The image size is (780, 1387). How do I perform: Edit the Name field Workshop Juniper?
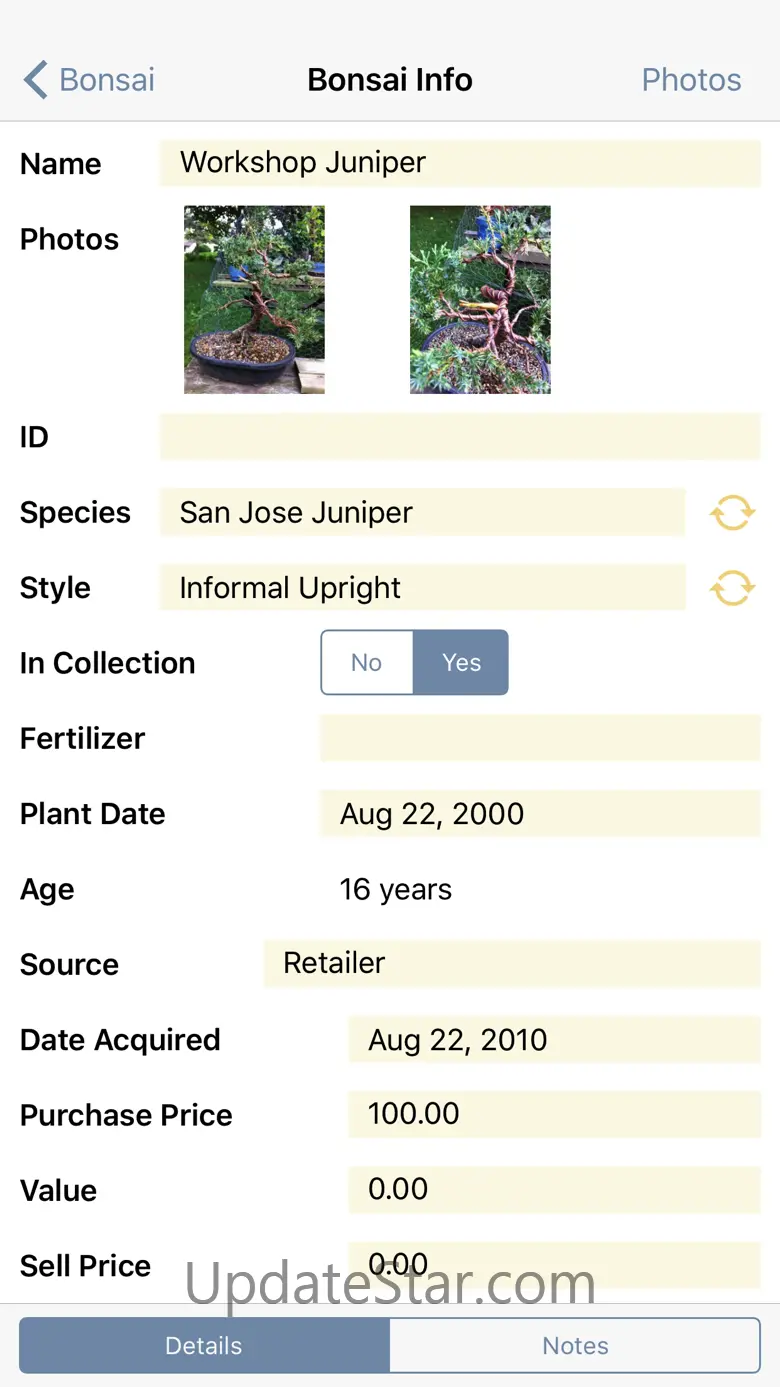click(x=460, y=163)
